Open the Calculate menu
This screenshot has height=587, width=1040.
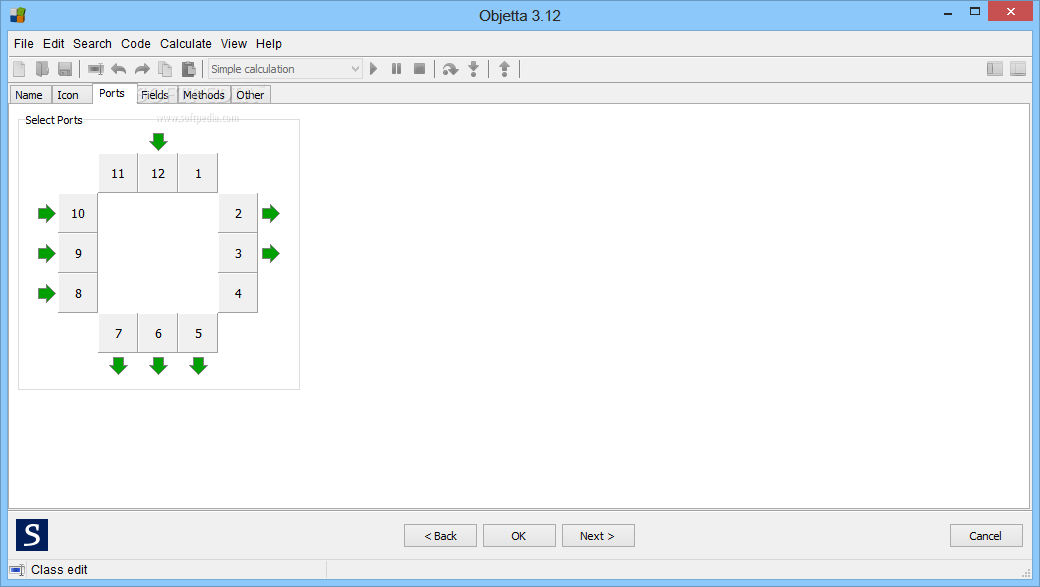pos(186,44)
